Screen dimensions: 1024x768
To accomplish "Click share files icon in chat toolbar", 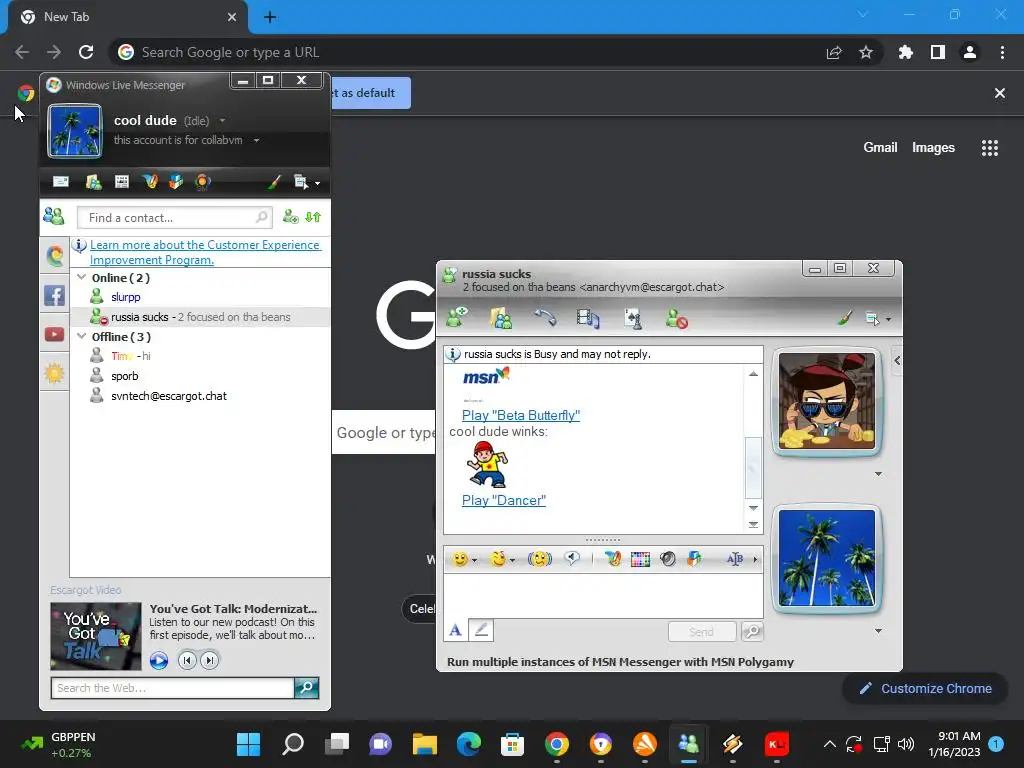I will click(501, 318).
